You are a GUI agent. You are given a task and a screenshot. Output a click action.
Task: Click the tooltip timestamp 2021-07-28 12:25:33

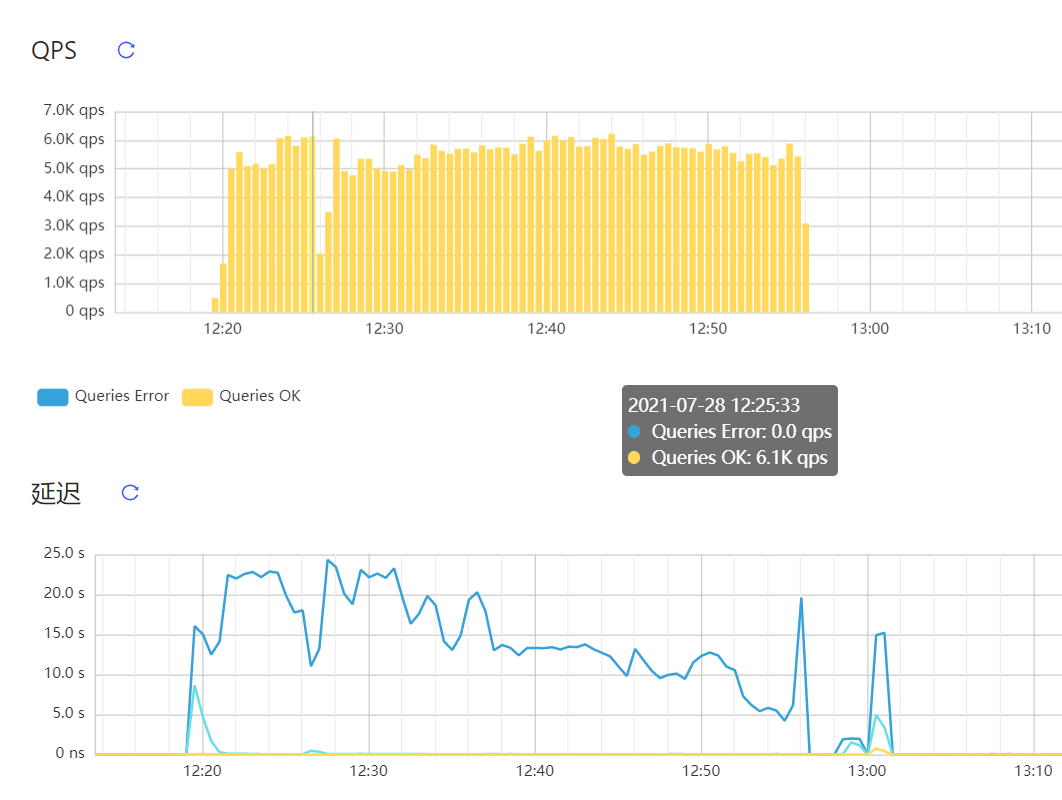714,405
